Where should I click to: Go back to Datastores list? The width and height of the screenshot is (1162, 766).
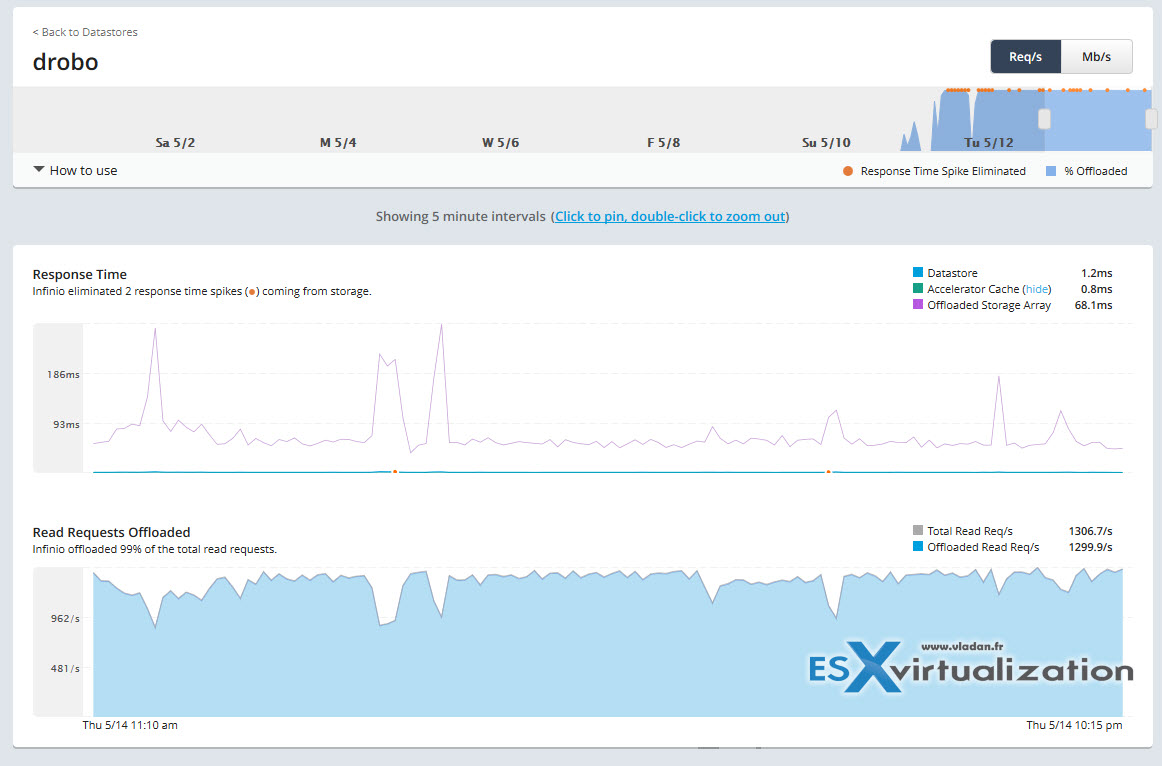point(85,32)
